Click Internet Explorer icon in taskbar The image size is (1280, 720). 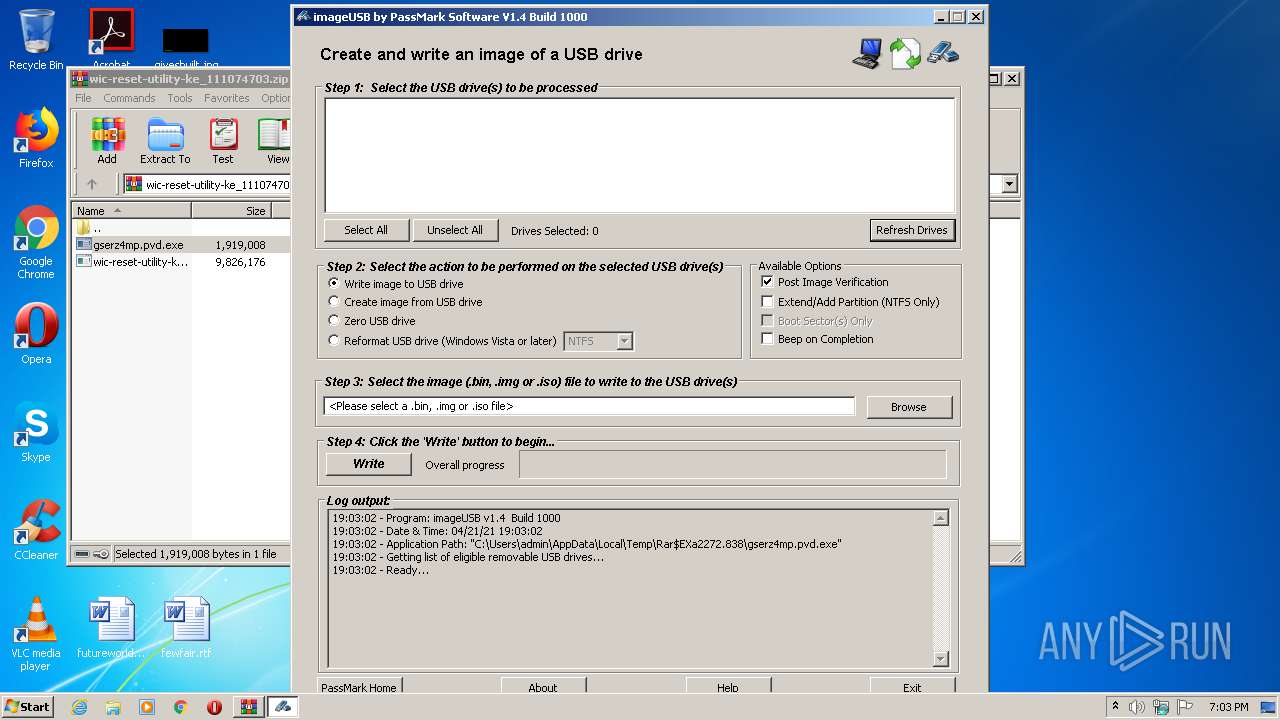[x=79, y=707]
